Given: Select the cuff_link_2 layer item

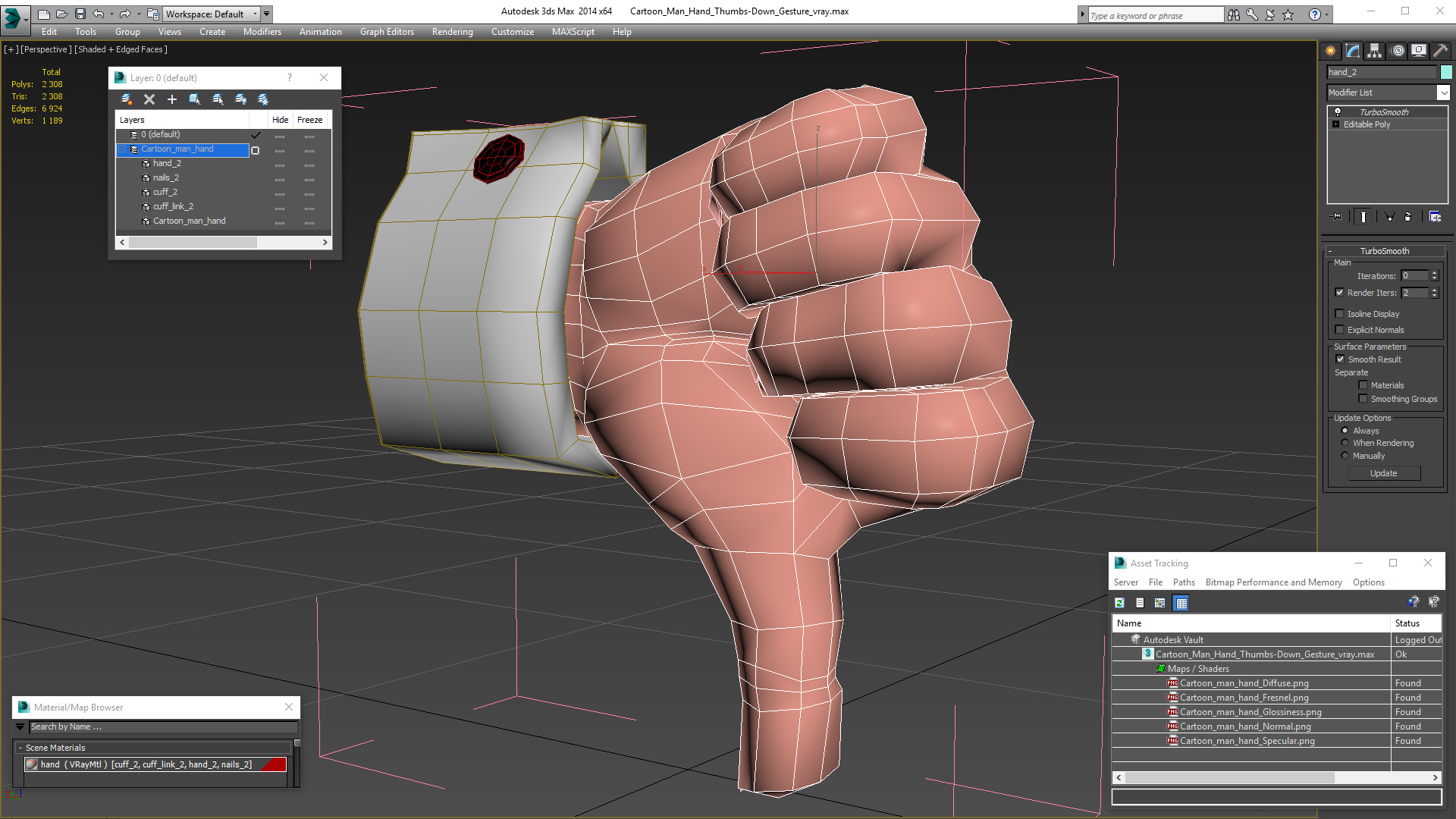Looking at the screenshot, I should click(173, 206).
